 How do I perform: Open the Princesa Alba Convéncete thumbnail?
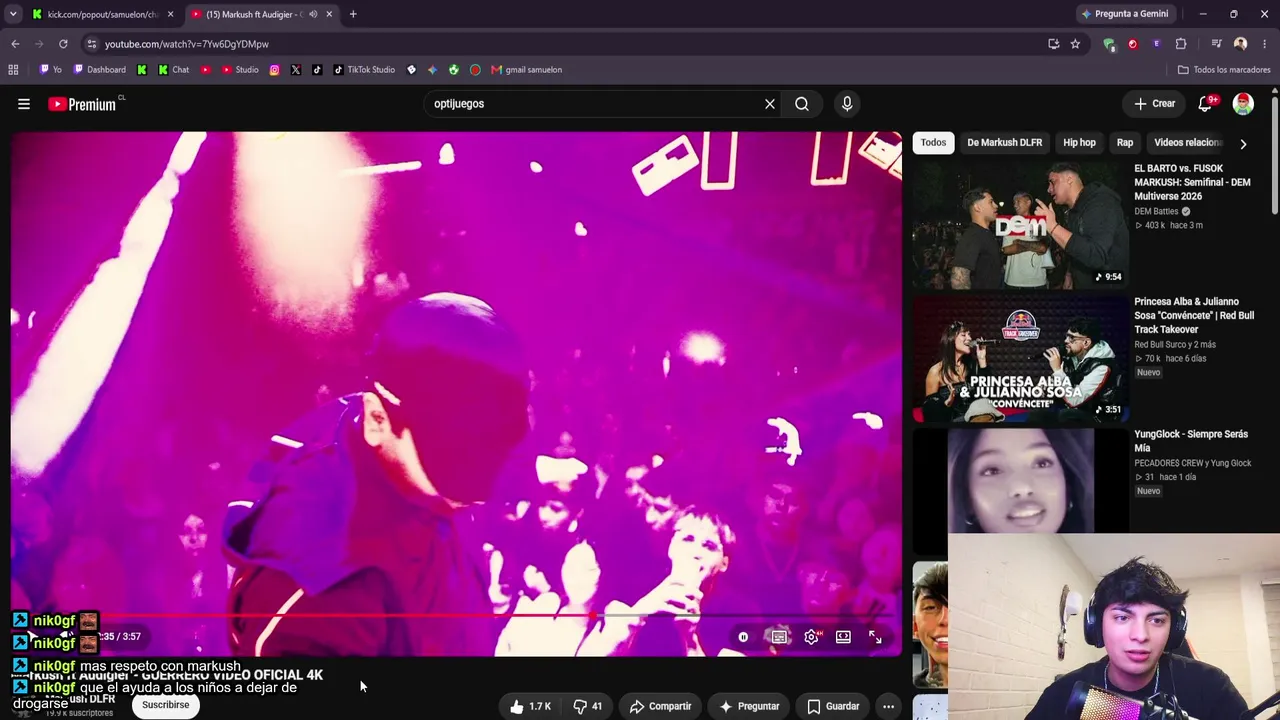[x=1020, y=358]
